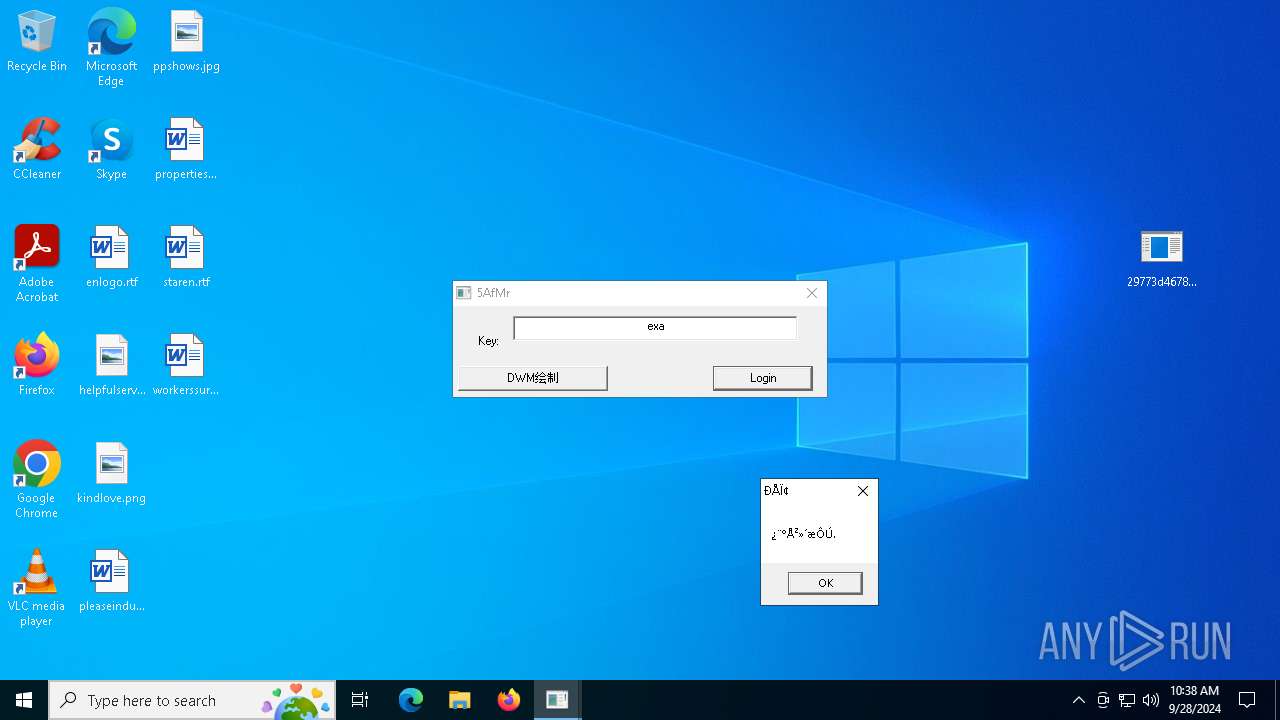
Task: Open CCleaner desktop shortcut
Action: [x=37, y=150]
